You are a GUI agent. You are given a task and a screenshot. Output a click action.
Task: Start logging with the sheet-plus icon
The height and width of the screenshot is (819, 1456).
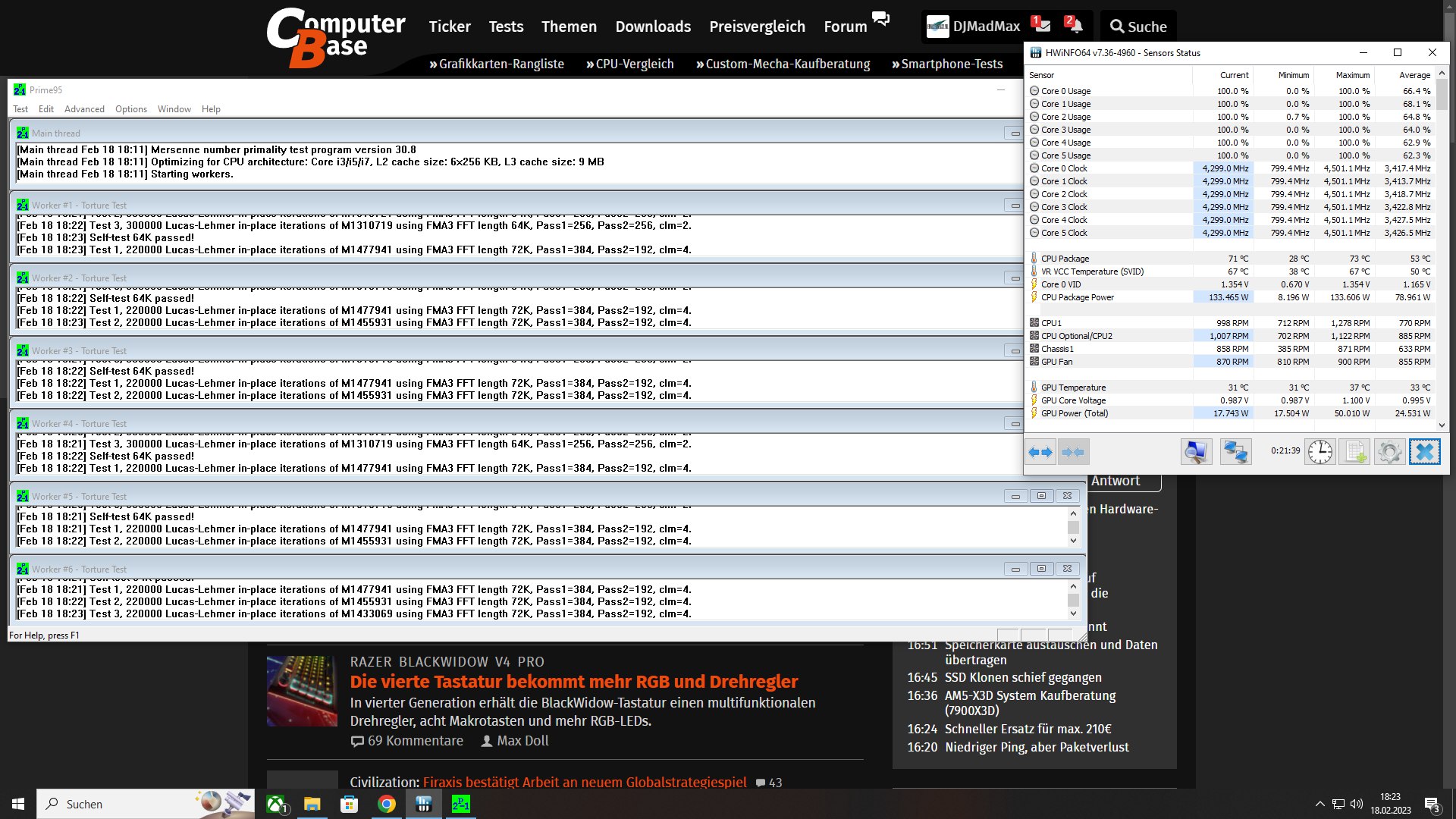coord(1354,453)
